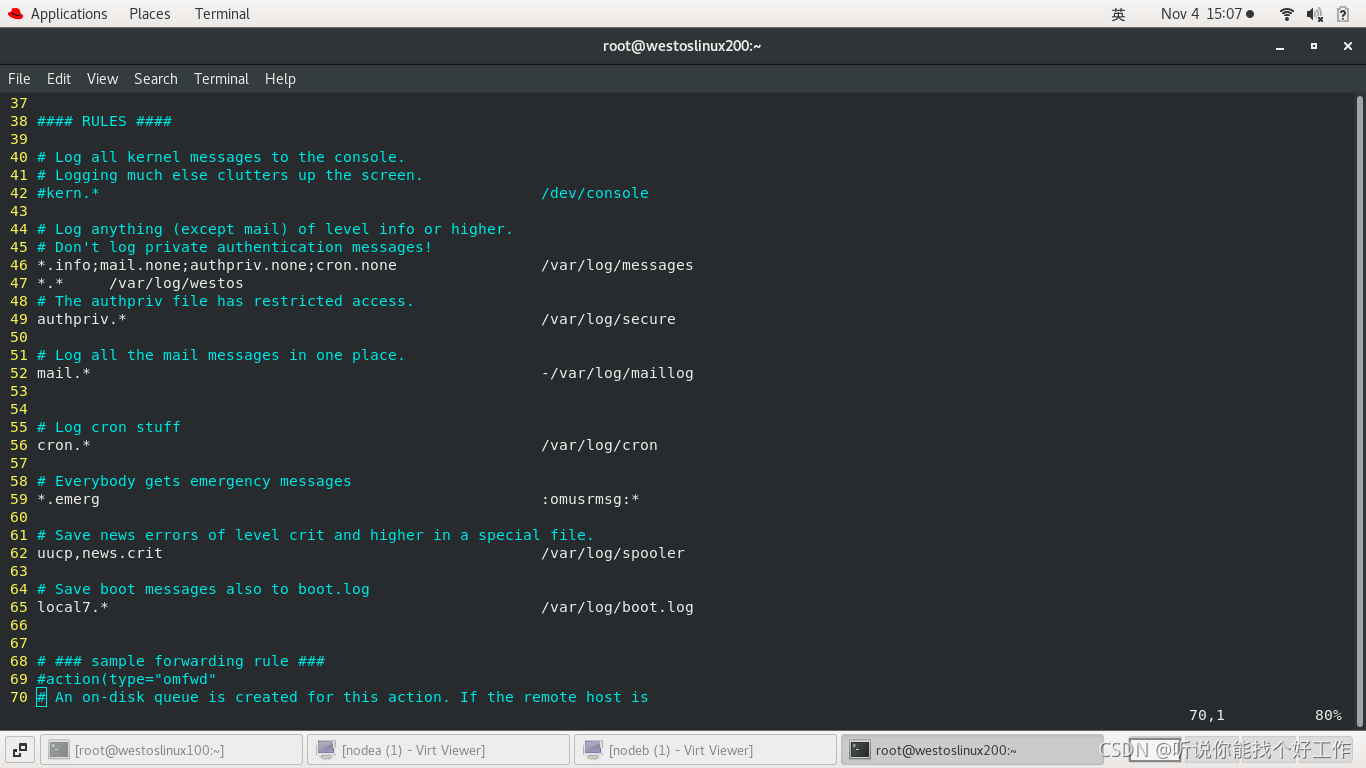The width and height of the screenshot is (1366, 768).
Task: Click 'local7.*' on line 65
Action: pyautogui.click(x=73, y=607)
